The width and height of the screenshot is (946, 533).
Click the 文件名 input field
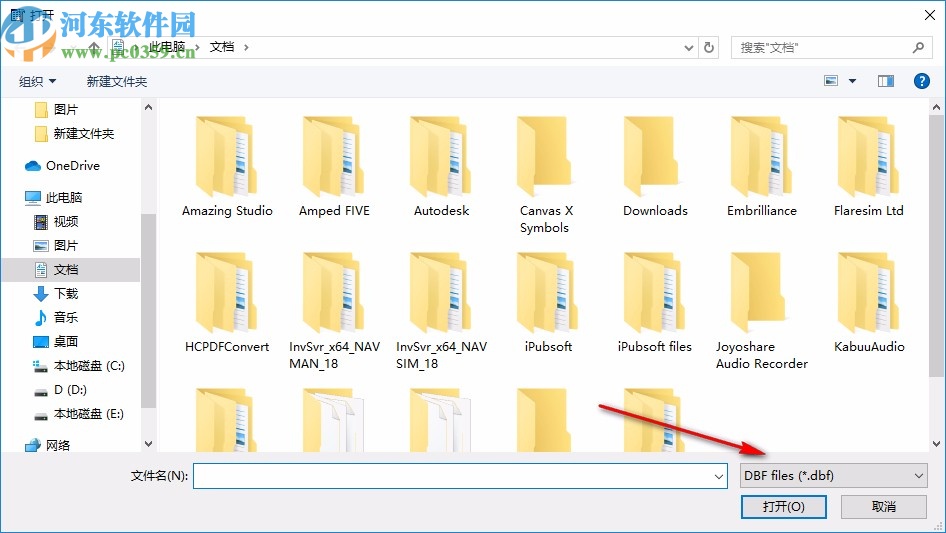460,476
